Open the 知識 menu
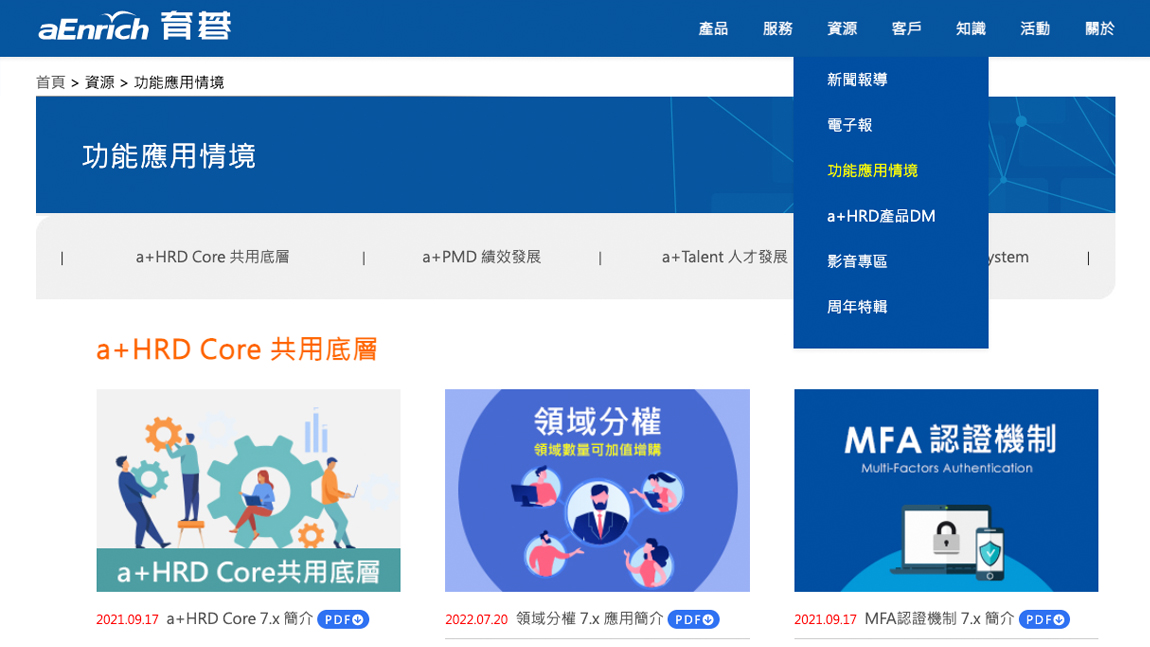 coord(971,29)
